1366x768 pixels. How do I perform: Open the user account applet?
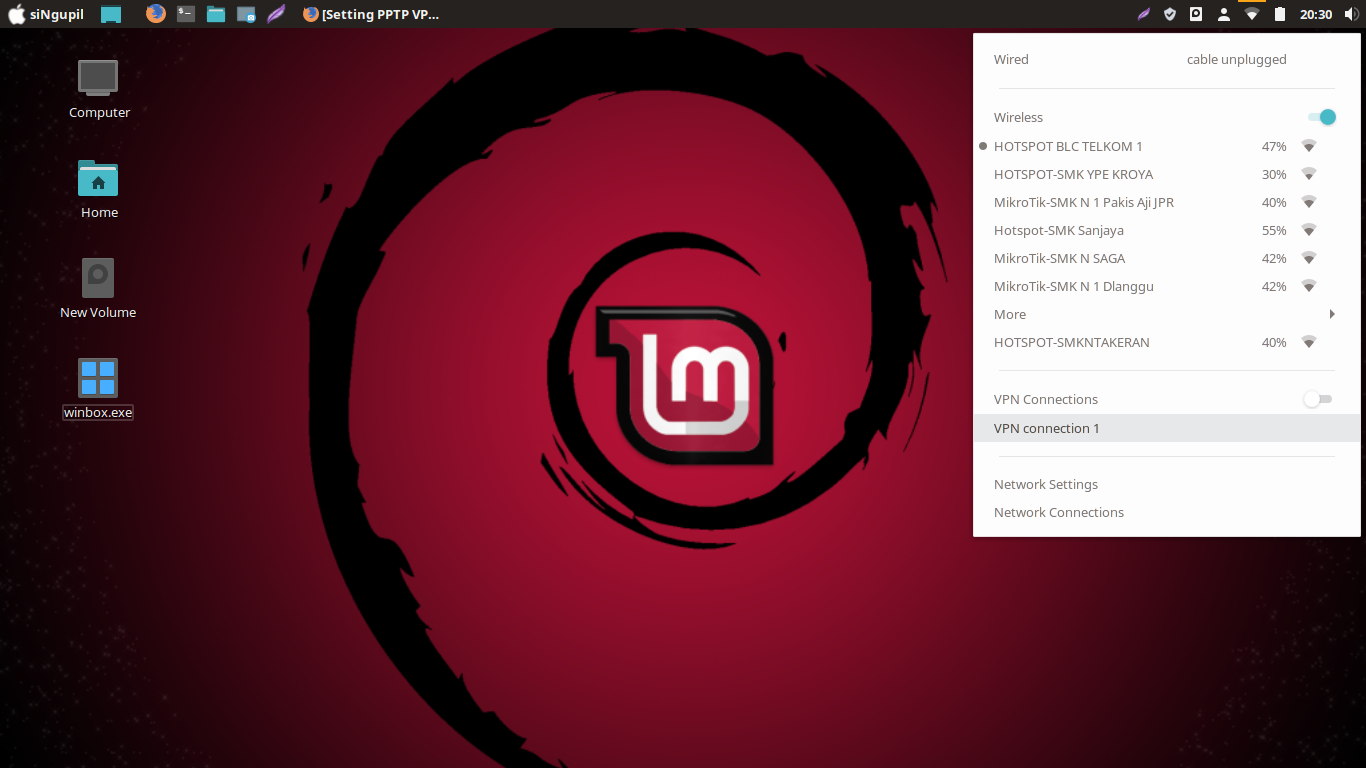tap(1224, 14)
